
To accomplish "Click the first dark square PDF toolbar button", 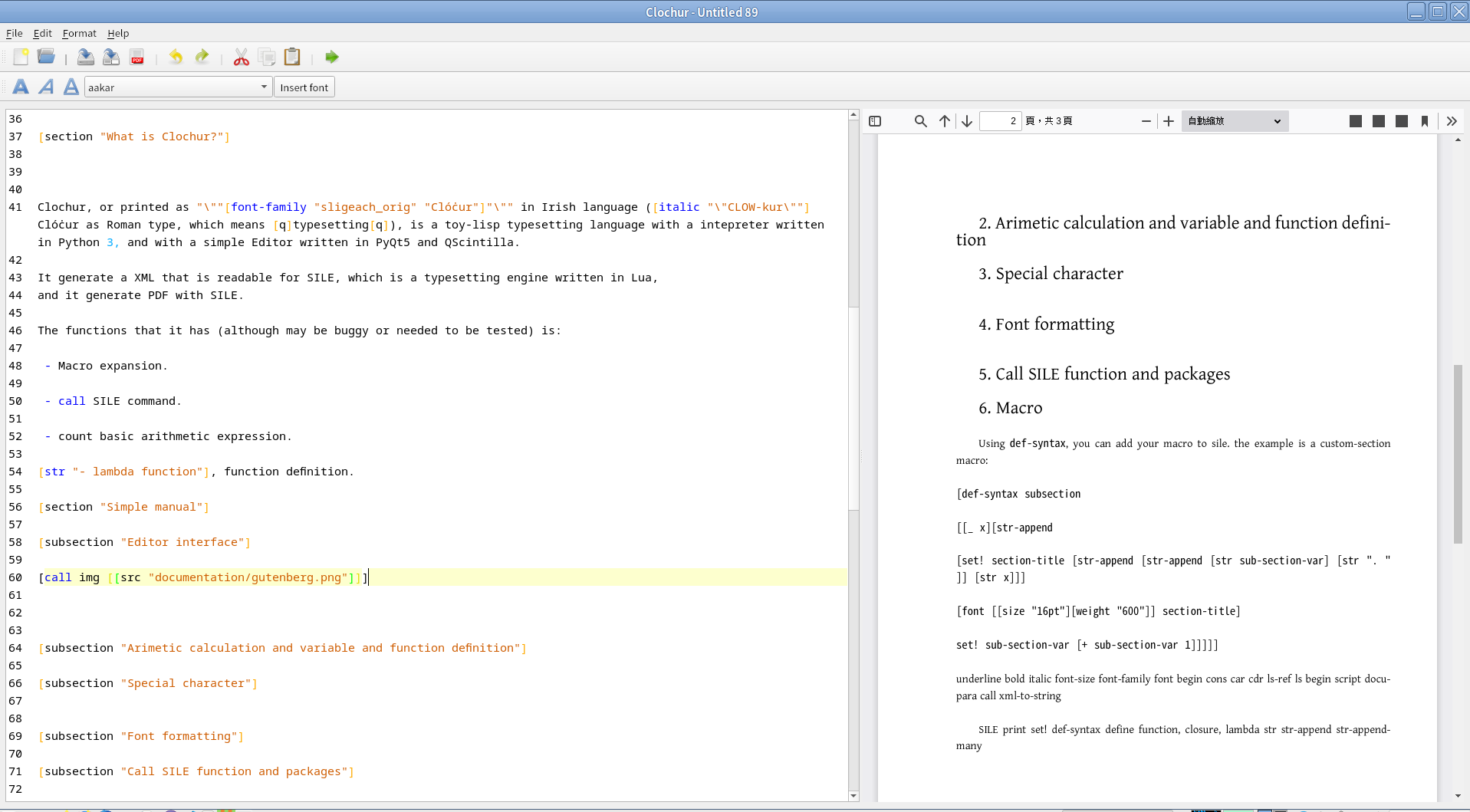I will [1356, 121].
